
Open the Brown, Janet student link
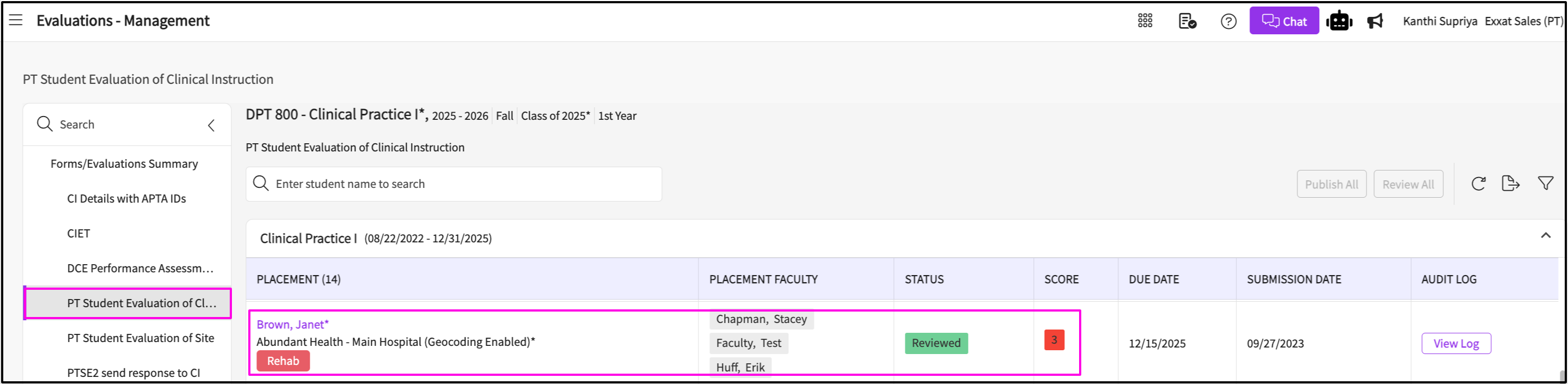point(292,325)
